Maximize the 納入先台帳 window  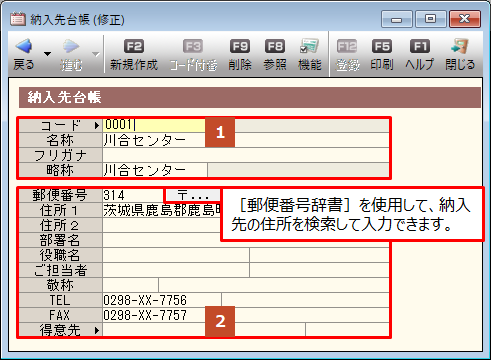tap(430, 19)
